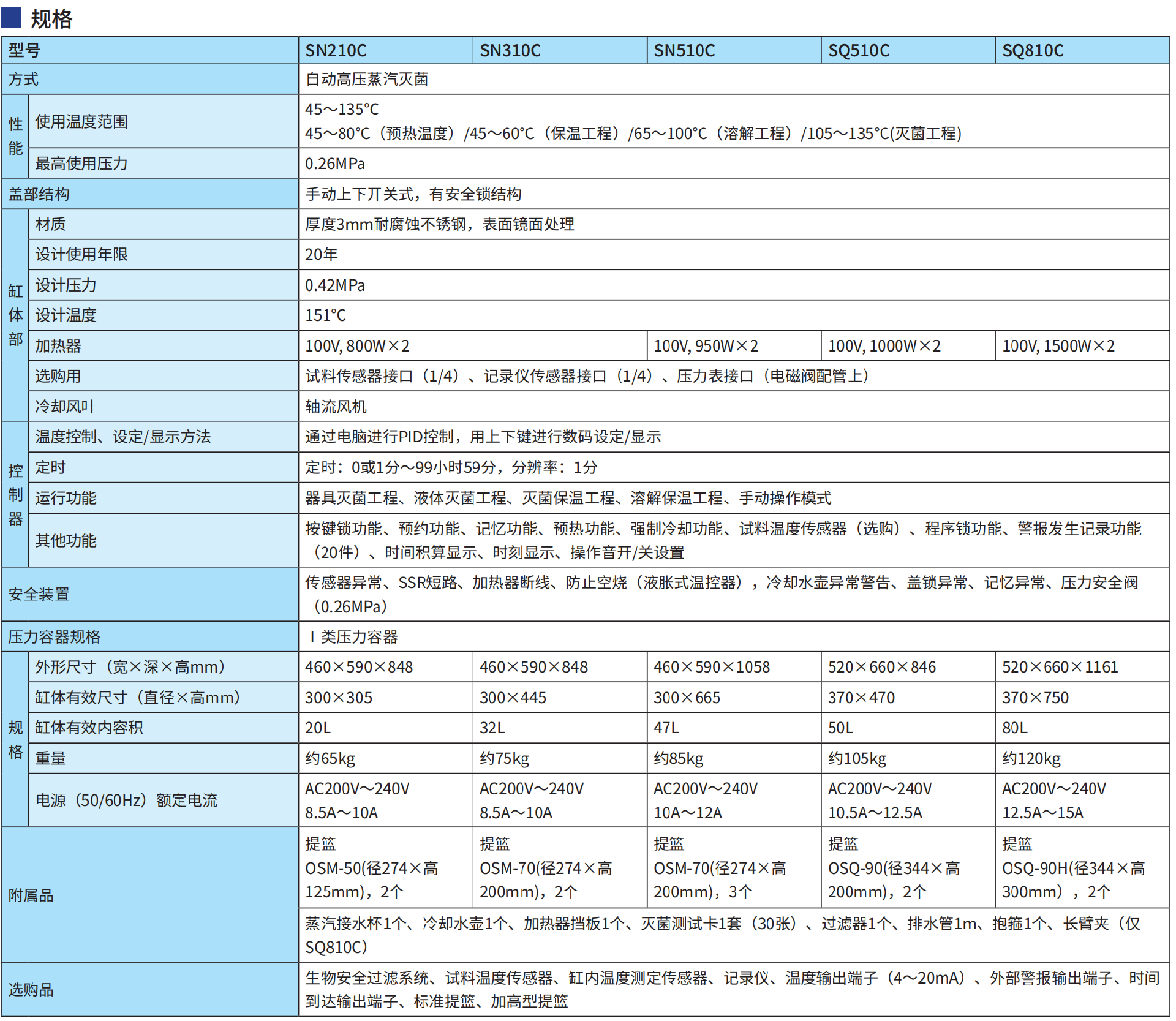The image size is (1176, 1021).
Task: Click the 0.42MPa design pressure value
Action: pyautogui.click(x=335, y=285)
